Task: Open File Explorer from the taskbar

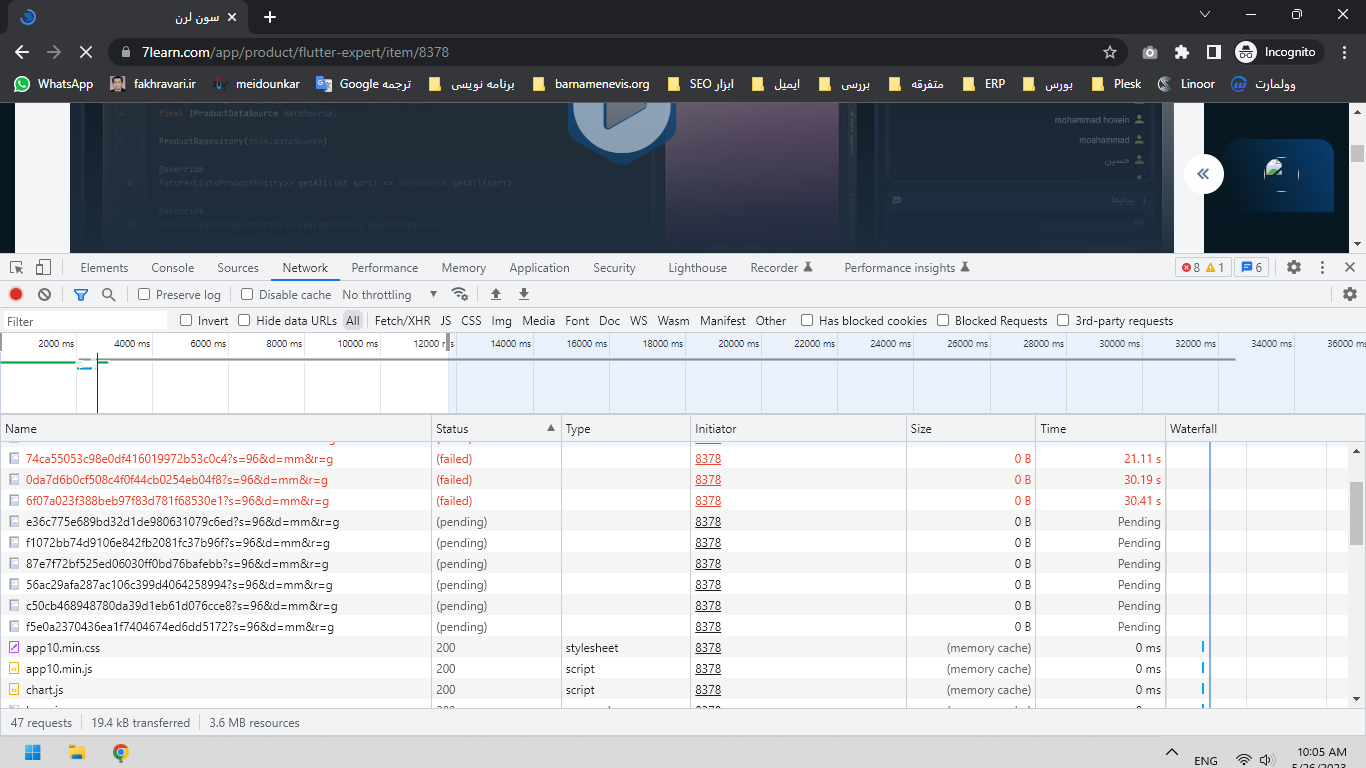Action: (x=77, y=752)
